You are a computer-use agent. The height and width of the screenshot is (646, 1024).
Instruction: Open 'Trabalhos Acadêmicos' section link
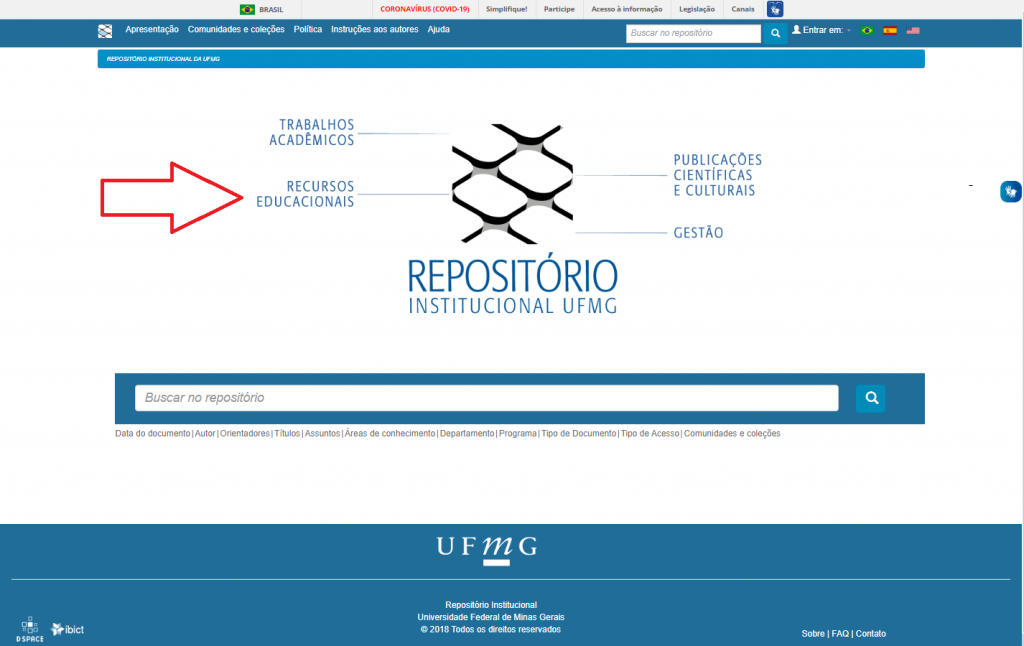tap(311, 133)
